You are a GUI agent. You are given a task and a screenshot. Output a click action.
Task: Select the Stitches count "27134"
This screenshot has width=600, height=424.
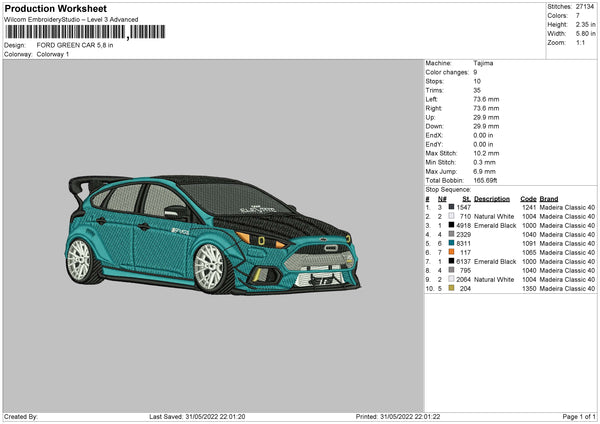[585, 7]
